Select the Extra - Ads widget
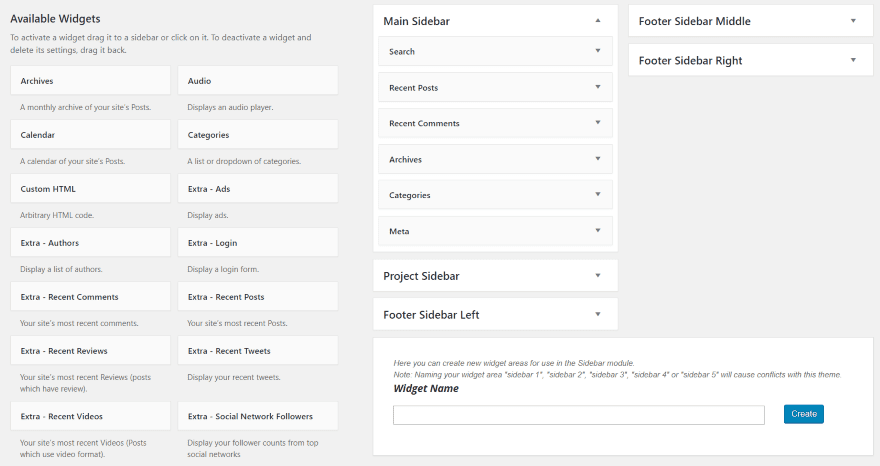880x466 pixels. (x=257, y=189)
